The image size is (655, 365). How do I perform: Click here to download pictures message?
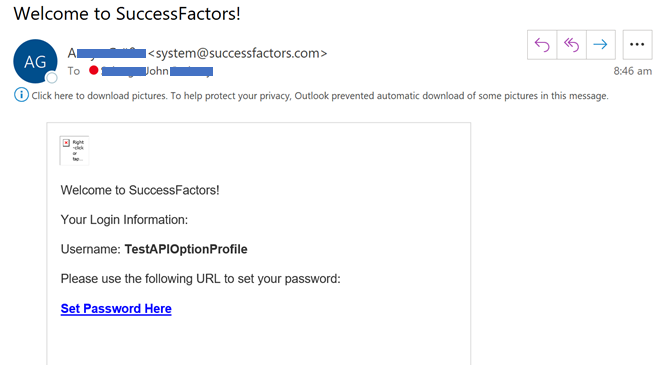[x=320, y=96]
